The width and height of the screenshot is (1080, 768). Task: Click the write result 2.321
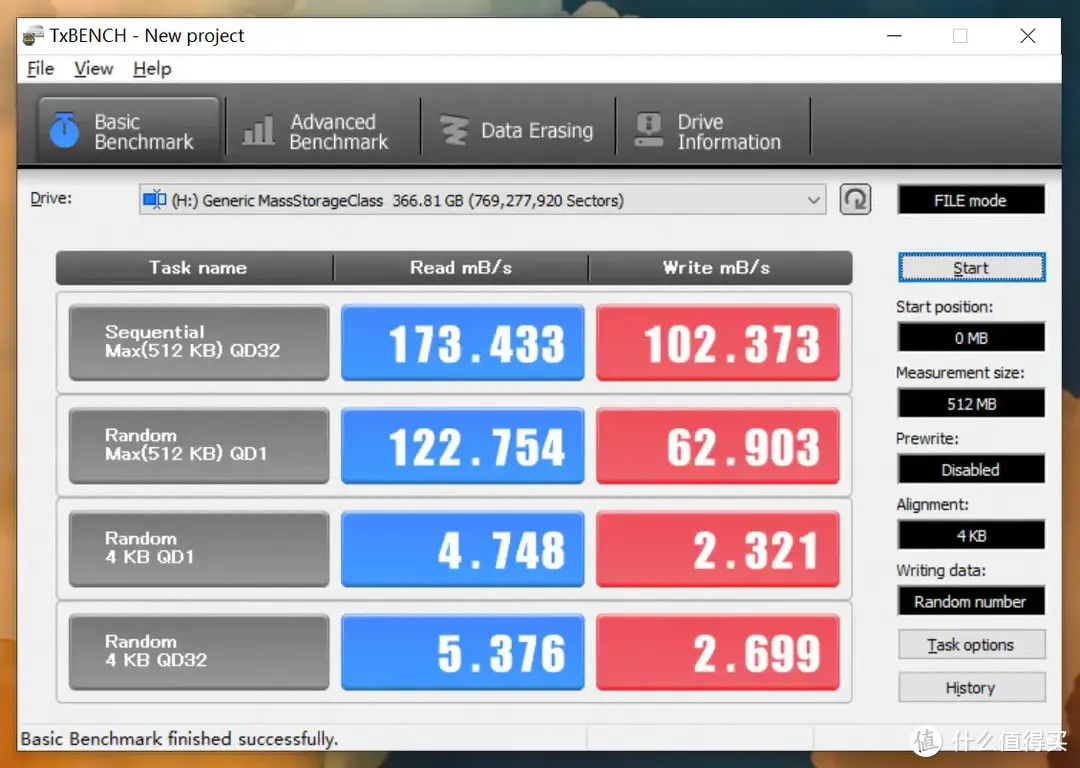[x=718, y=549]
